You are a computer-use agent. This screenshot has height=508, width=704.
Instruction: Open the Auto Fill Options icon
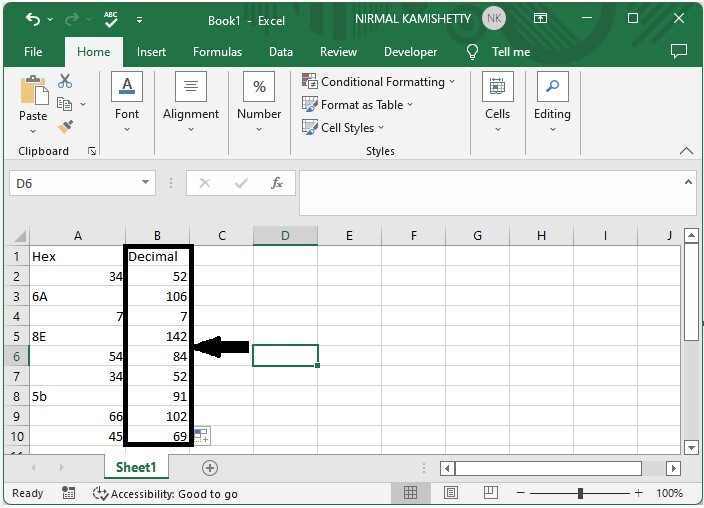[201, 435]
